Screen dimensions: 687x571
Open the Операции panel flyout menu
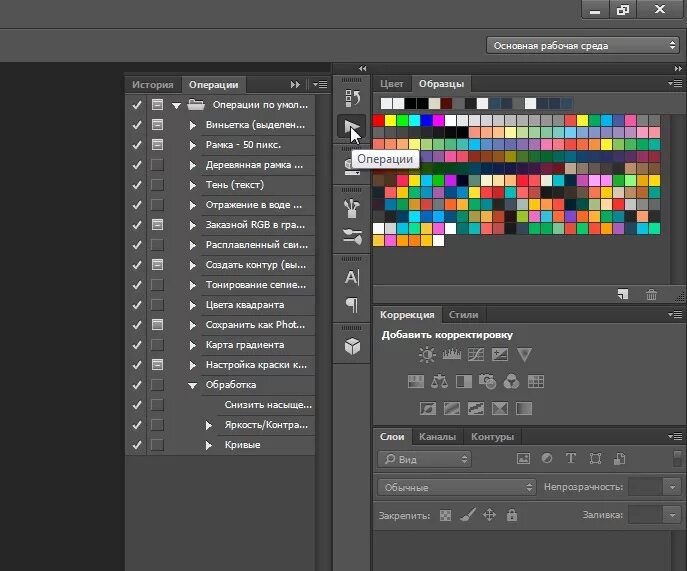click(x=320, y=85)
